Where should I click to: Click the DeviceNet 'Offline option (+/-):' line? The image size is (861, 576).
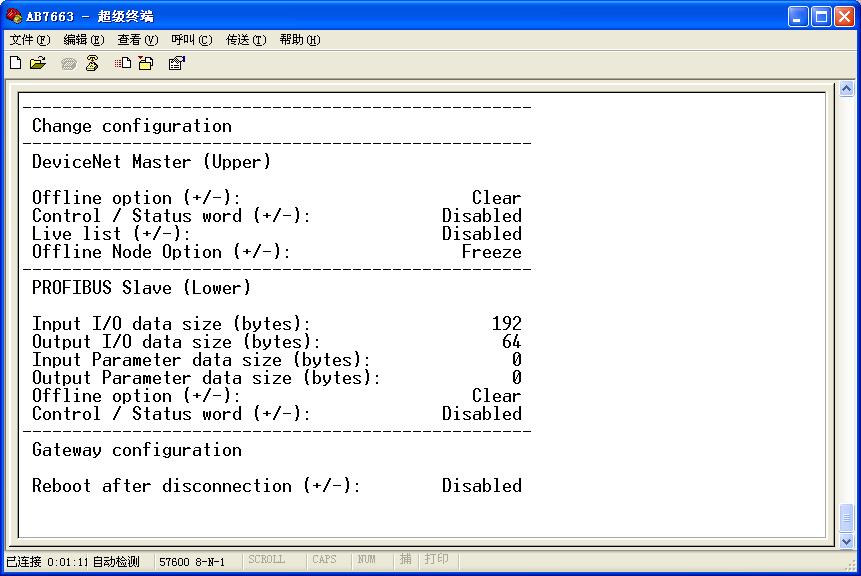136,198
